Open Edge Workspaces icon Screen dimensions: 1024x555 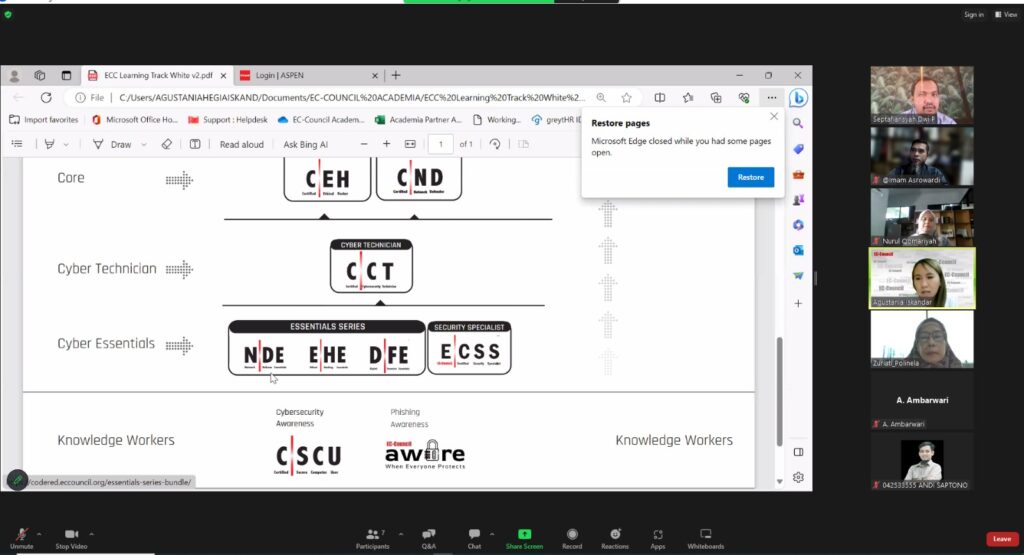(x=40, y=76)
